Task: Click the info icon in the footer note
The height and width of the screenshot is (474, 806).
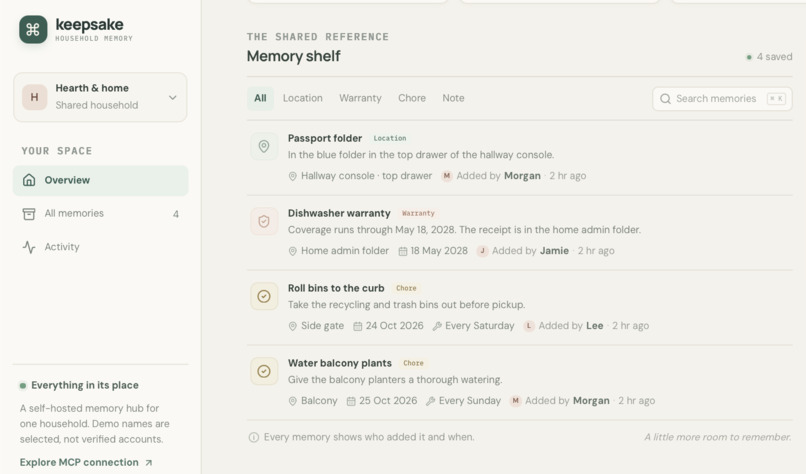Action: (x=254, y=437)
